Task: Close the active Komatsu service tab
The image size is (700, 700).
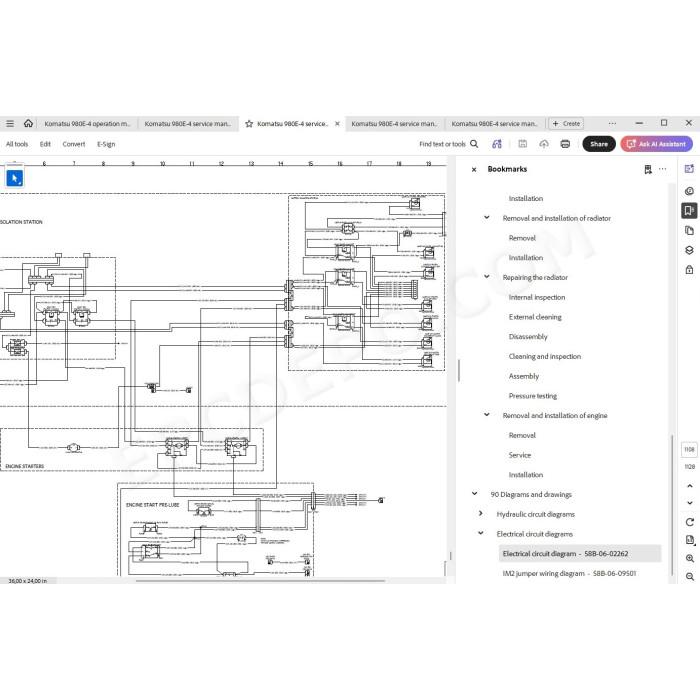Action: pyautogui.click(x=338, y=124)
